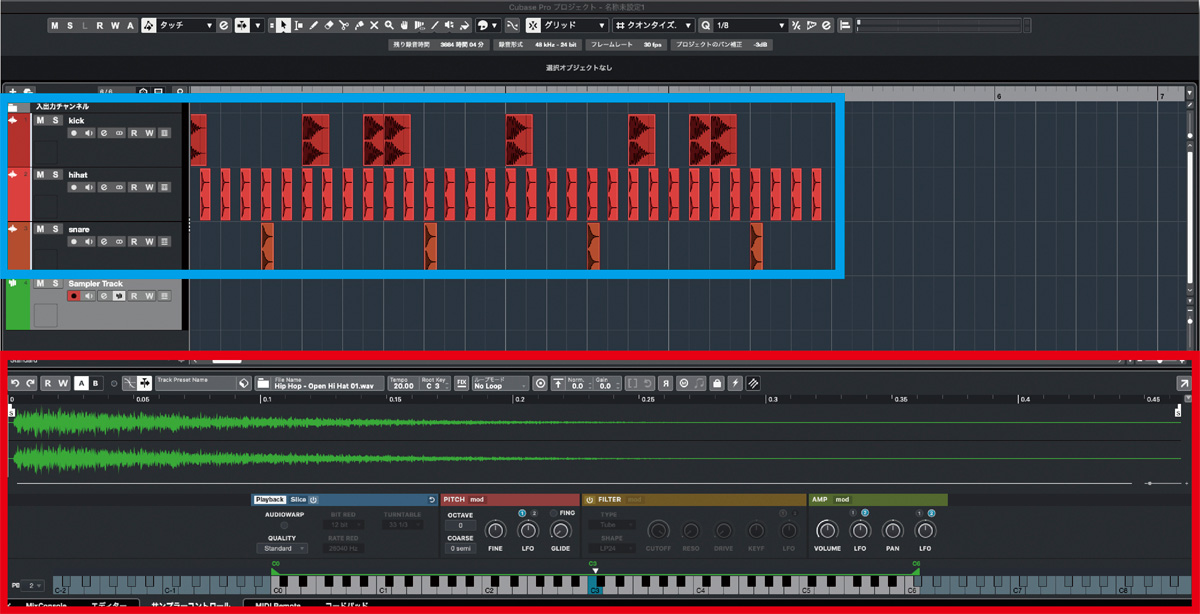Open sample file folder browser icon
This screenshot has height=614, width=1200.
pos(263,383)
